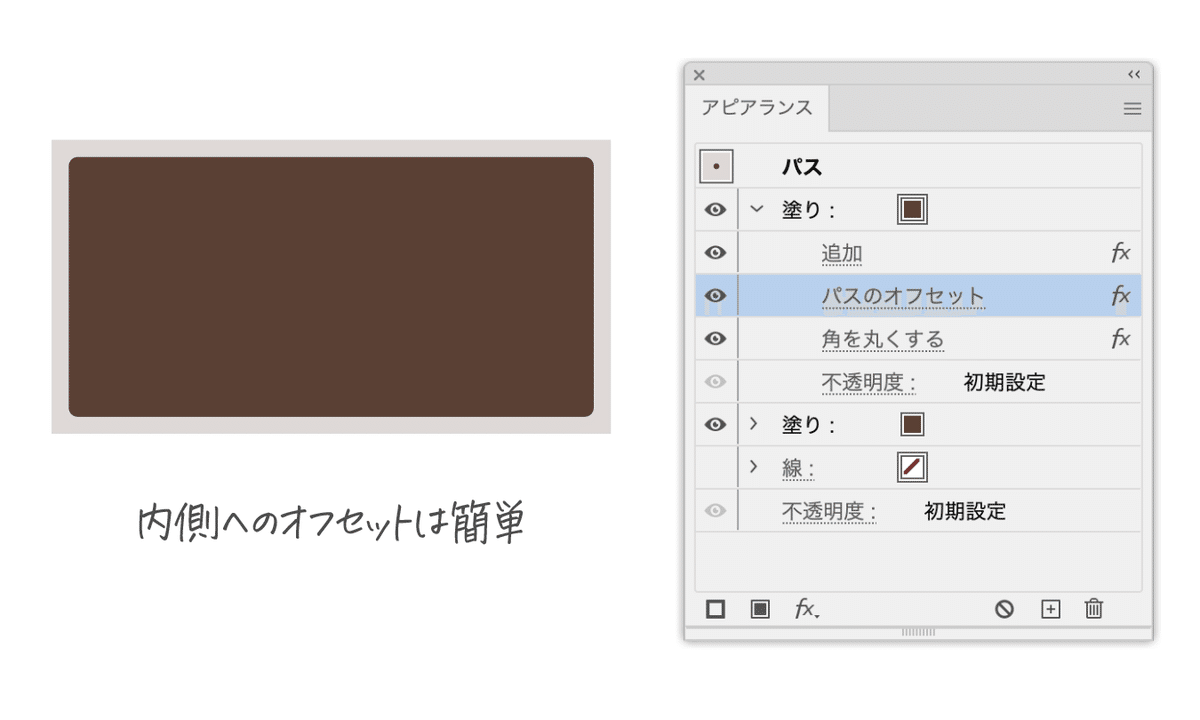
Task: Hide the 角を丸くする effect
Action: (x=715, y=339)
